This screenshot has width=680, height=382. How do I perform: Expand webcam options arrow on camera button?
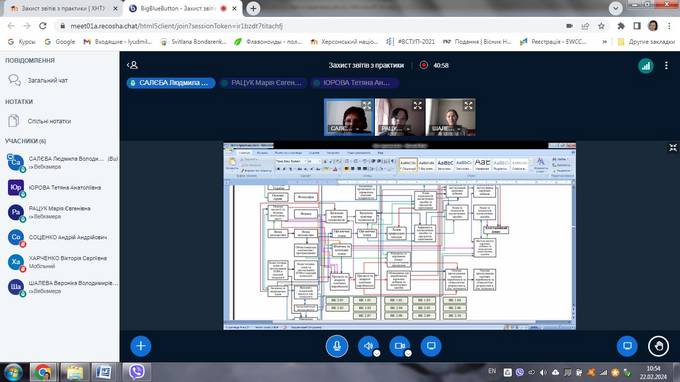(x=408, y=353)
